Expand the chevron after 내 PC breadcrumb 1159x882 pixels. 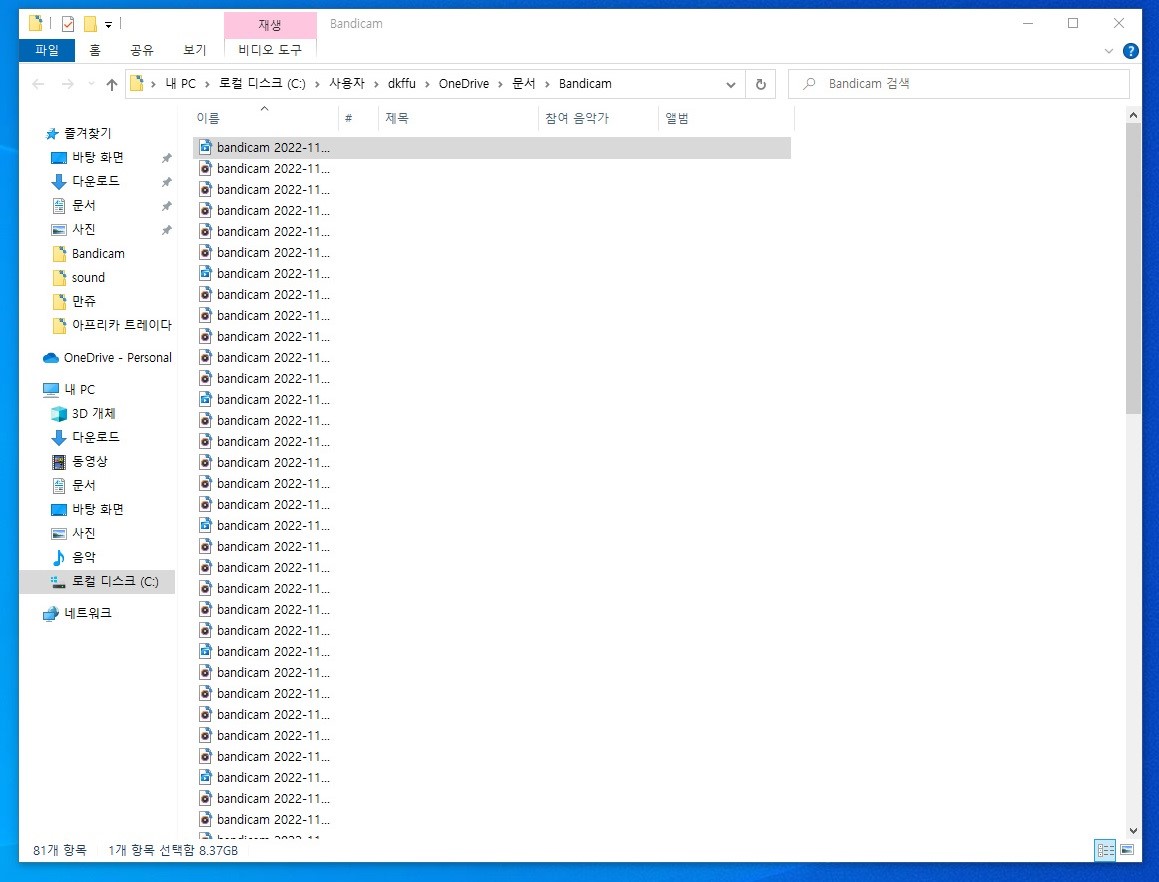click(x=208, y=84)
